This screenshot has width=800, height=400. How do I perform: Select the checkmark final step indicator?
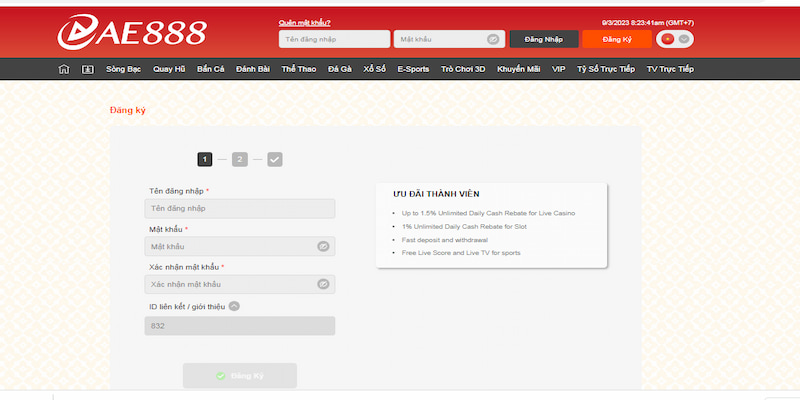coord(274,160)
